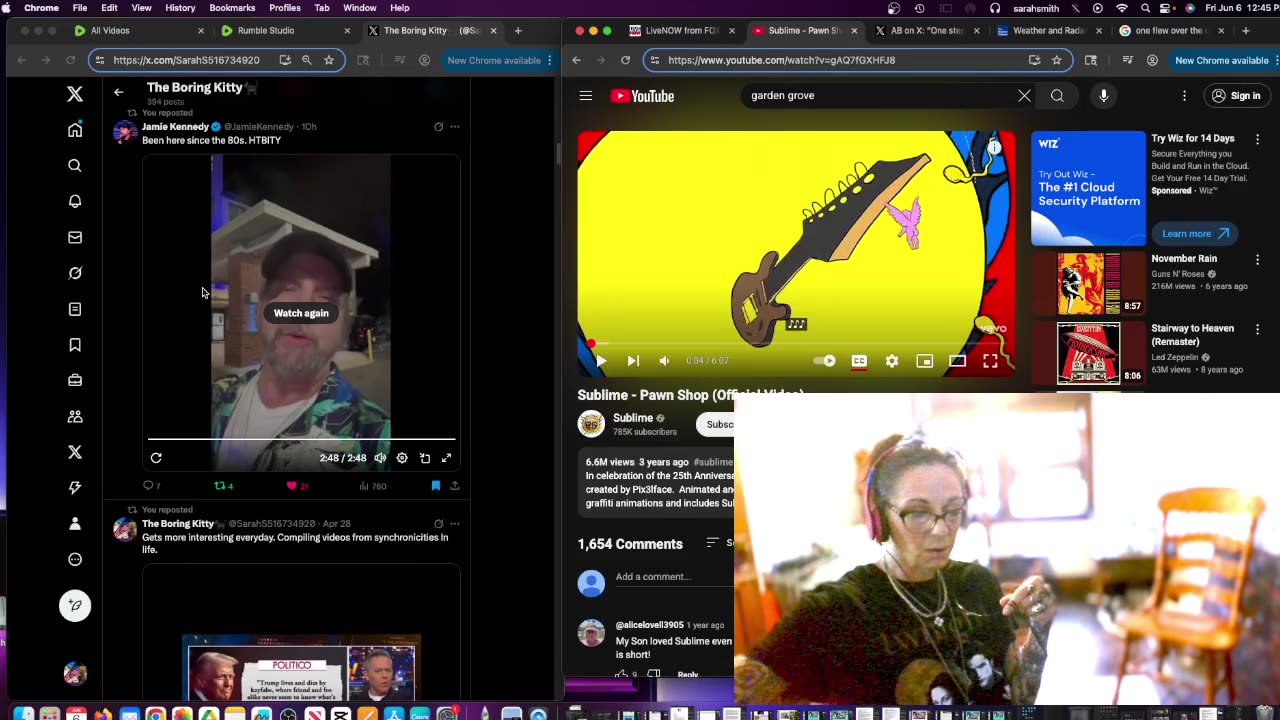
Task: Click the YouTube video red progress bar
Action: 796,343
